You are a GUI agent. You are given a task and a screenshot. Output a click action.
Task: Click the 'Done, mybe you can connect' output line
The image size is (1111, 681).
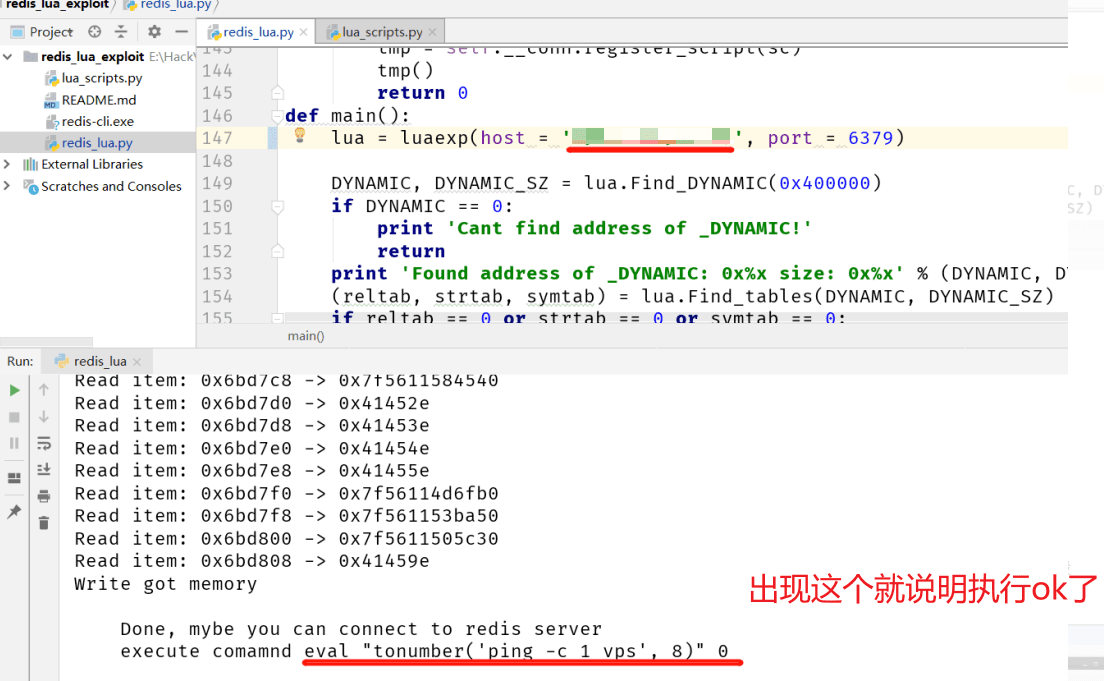[361, 629]
